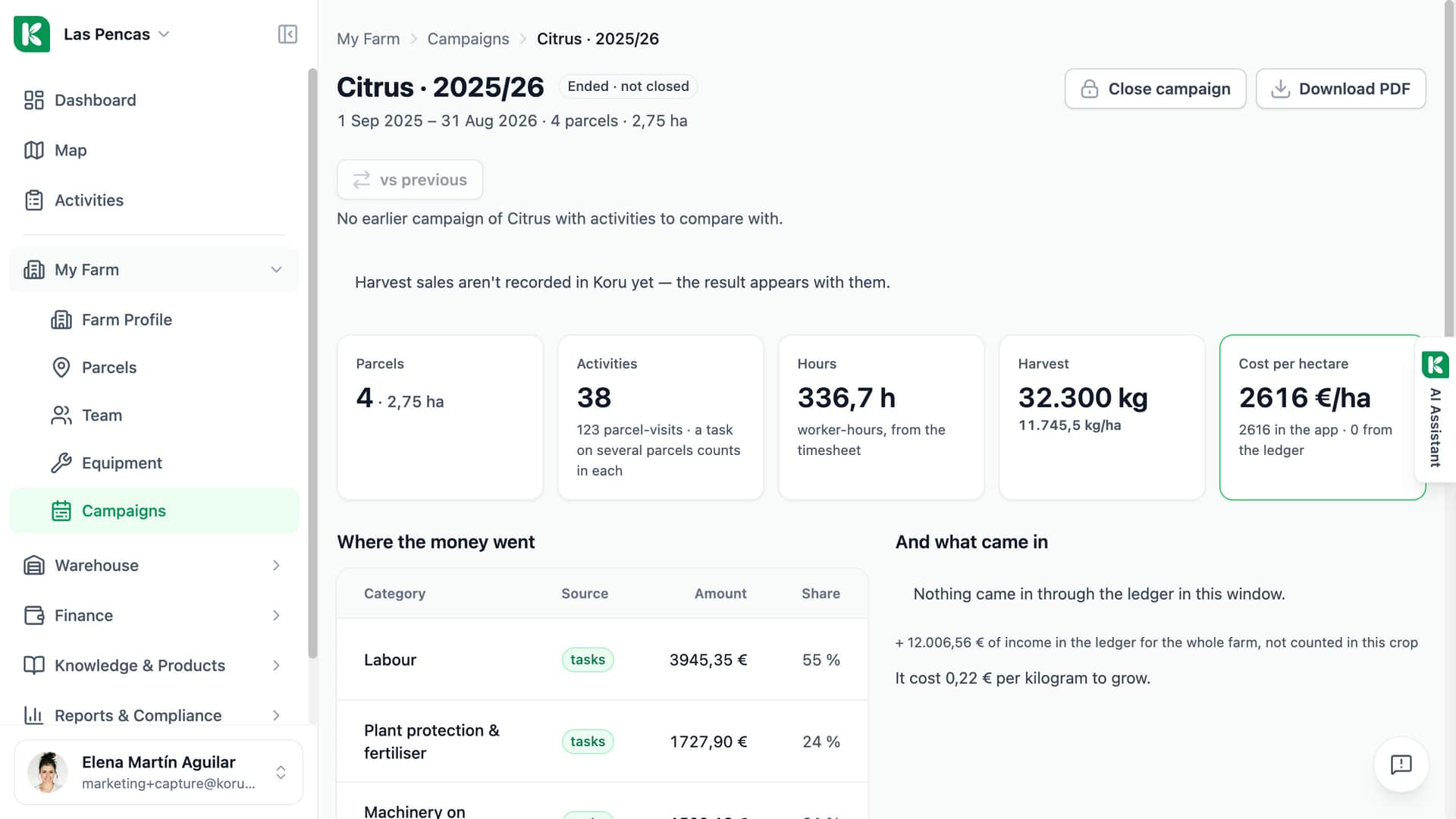Click the Ended · not closed status badge

(628, 86)
